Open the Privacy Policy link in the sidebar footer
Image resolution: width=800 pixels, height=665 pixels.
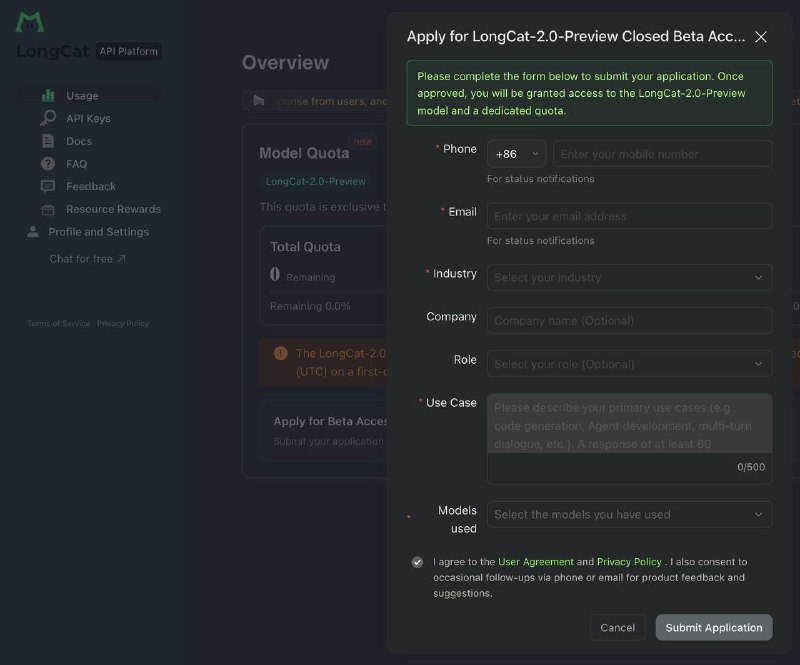click(x=123, y=323)
